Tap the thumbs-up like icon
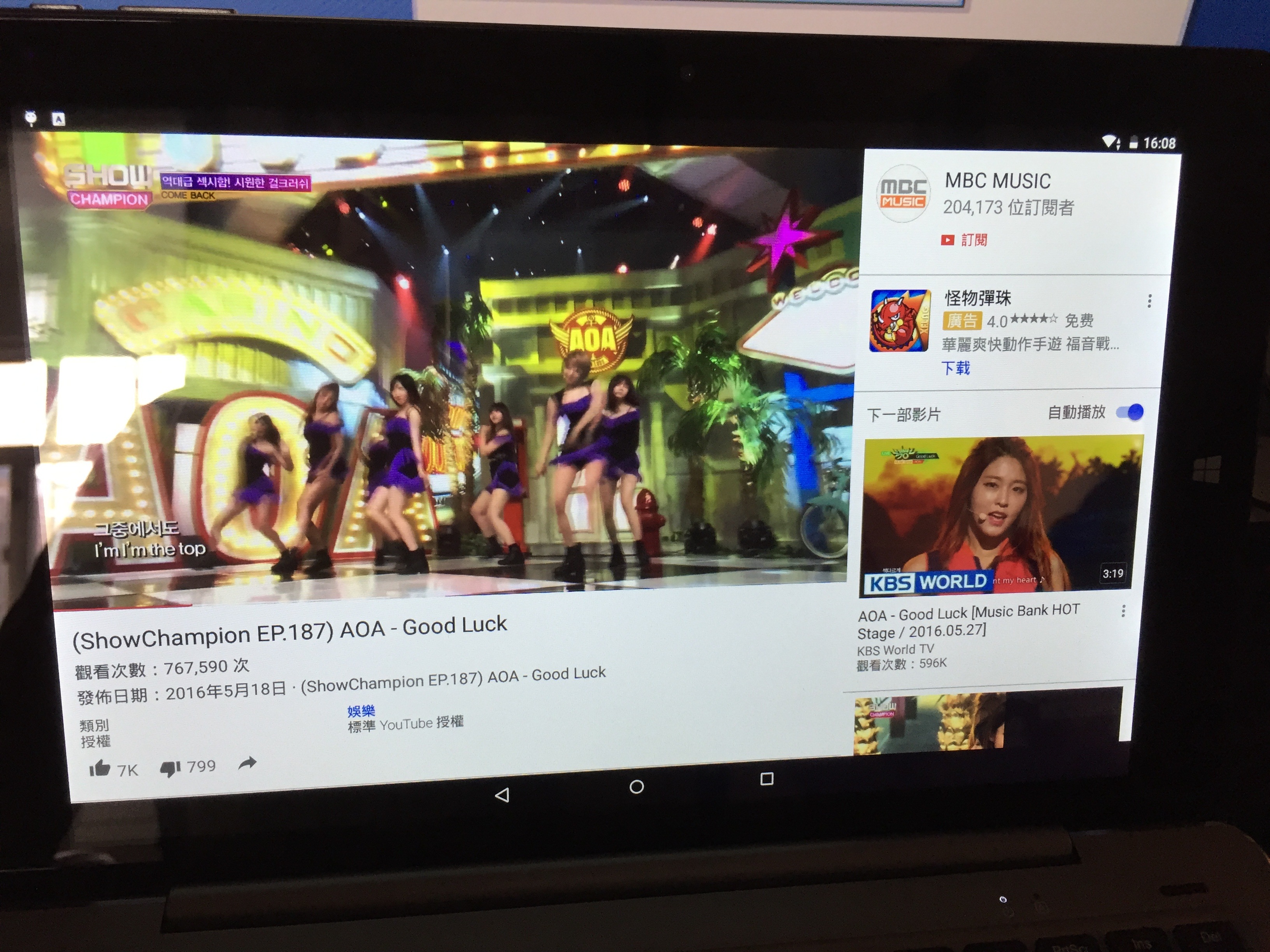Image resolution: width=1270 pixels, height=952 pixels. [x=99, y=768]
